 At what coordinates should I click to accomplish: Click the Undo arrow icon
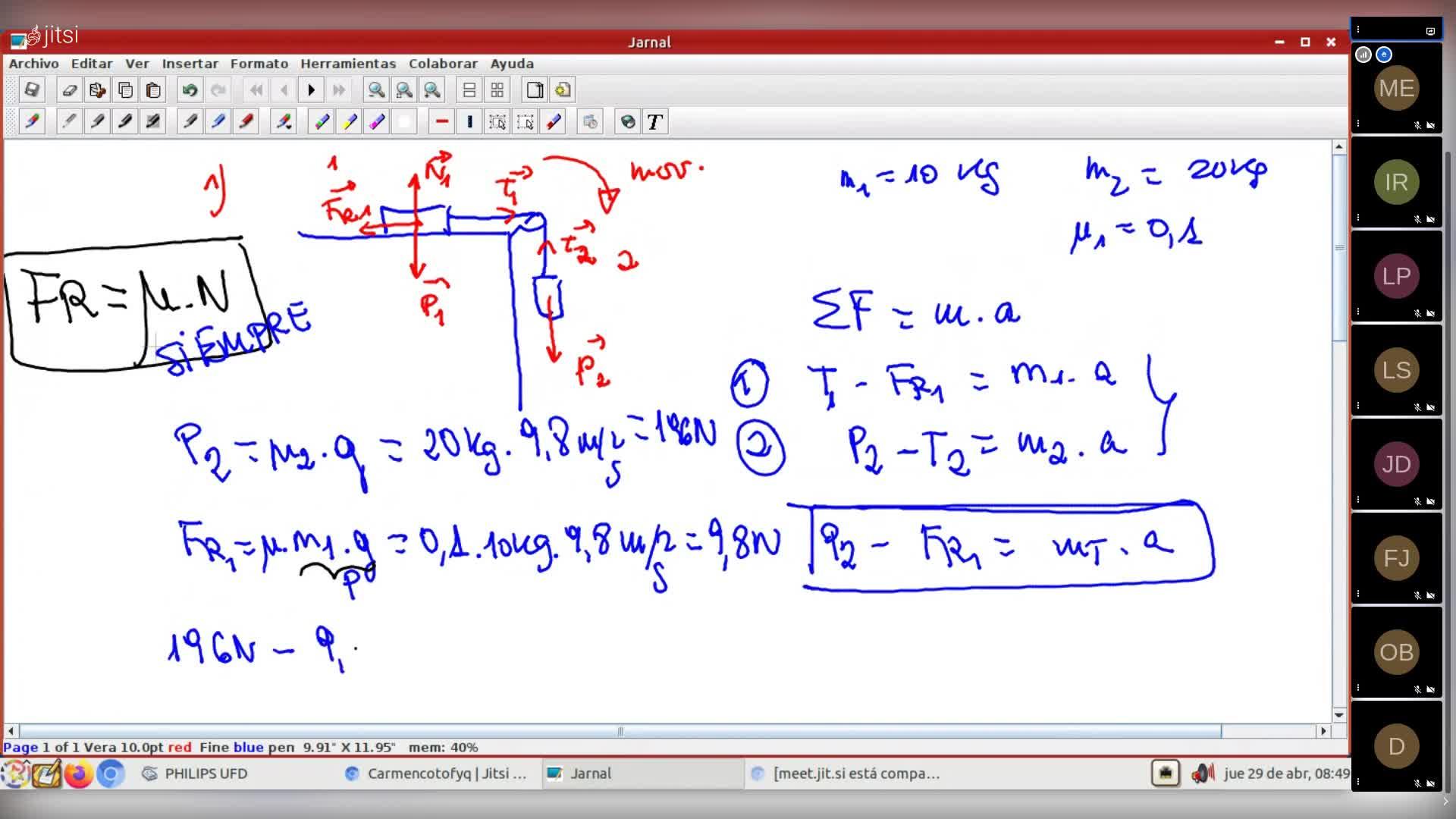pyautogui.click(x=190, y=90)
